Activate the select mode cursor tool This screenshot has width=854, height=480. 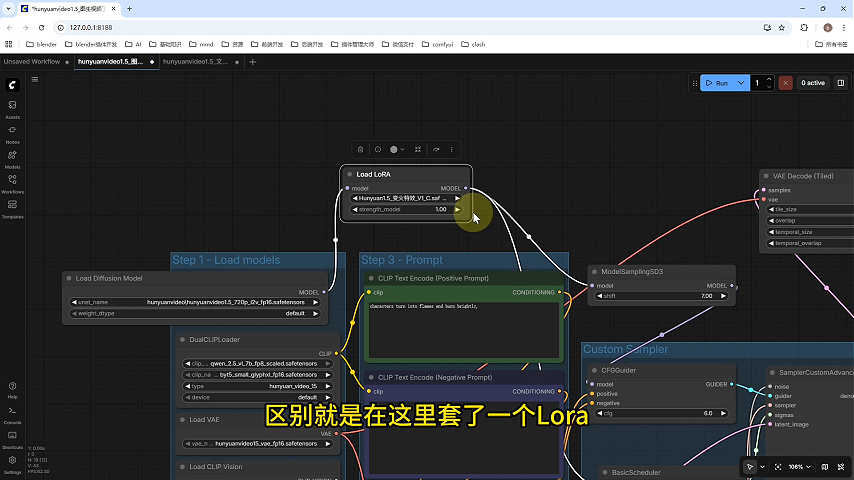pos(750,467)
